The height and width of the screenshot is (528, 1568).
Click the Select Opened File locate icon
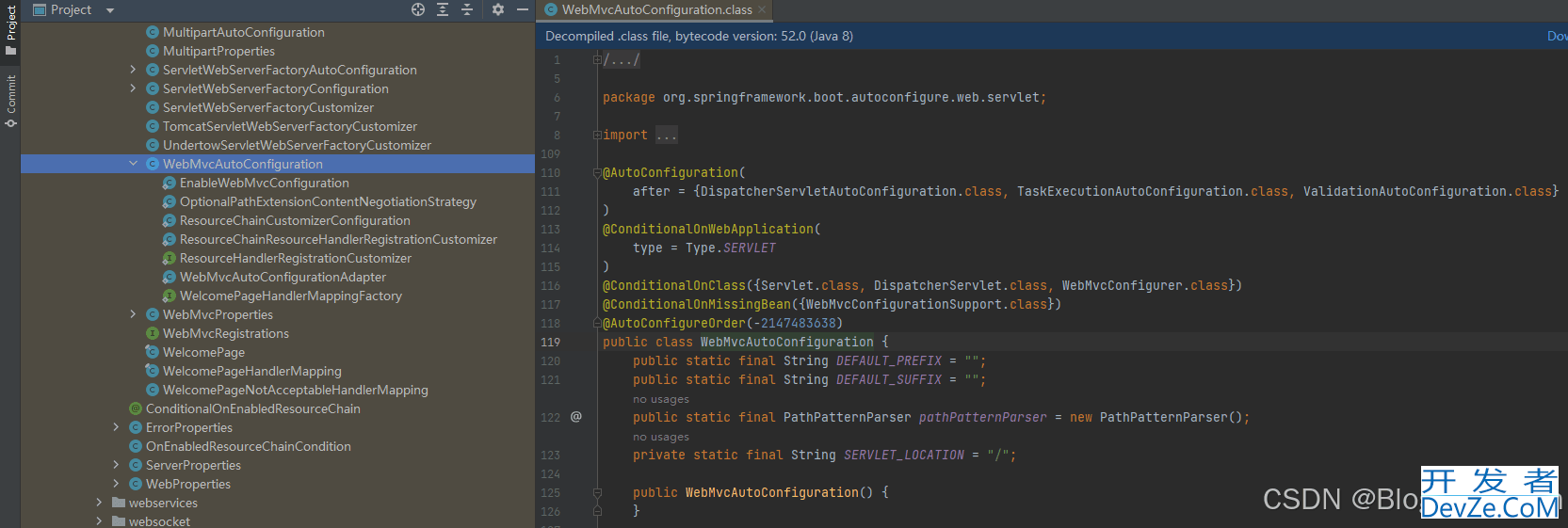[418, 9]
